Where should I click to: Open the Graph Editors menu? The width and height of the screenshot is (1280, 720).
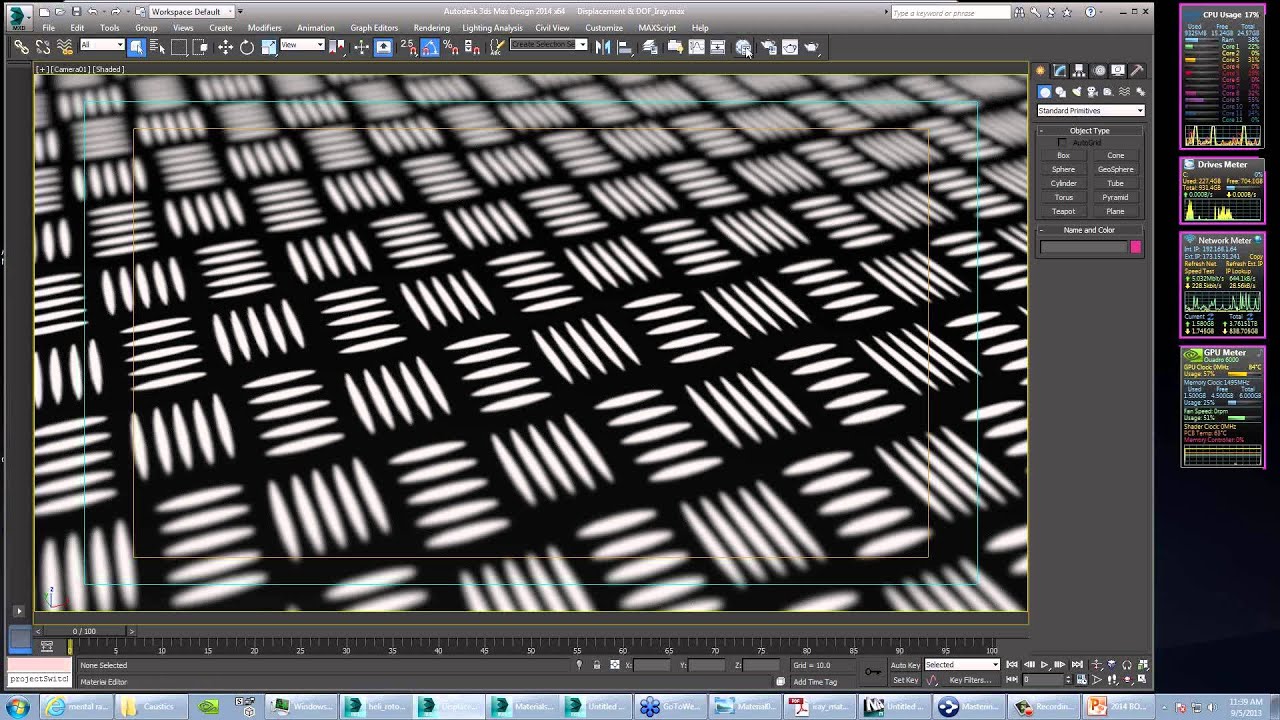pyautogui.click(x=374, y=28)
